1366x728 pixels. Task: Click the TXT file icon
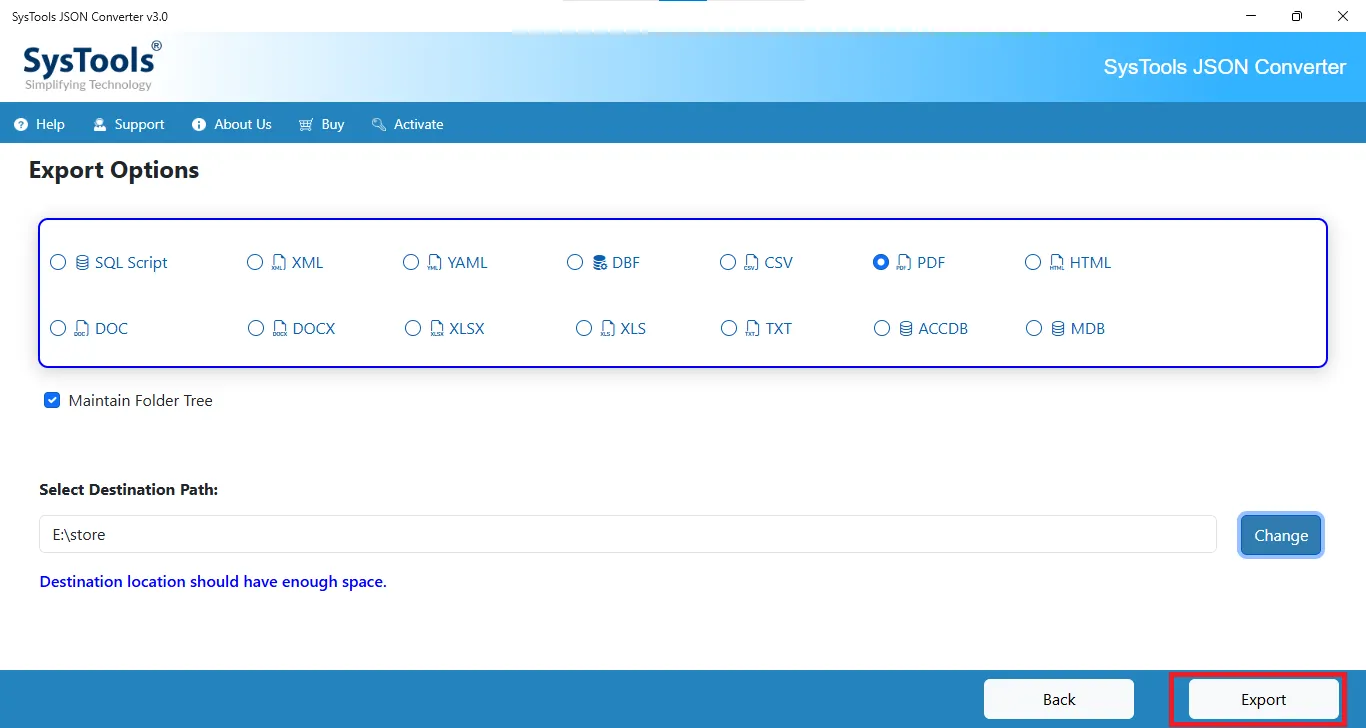coord(752,328)
